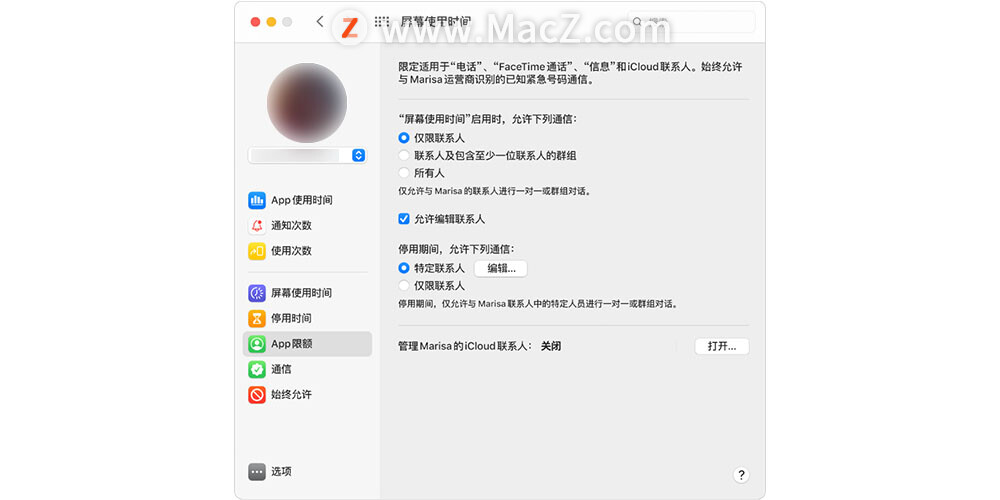Viewport: 1000px width, 500px height.
Task: Click the 打开... button for iCloud 联系人
Action: click(x=722, y=346)
